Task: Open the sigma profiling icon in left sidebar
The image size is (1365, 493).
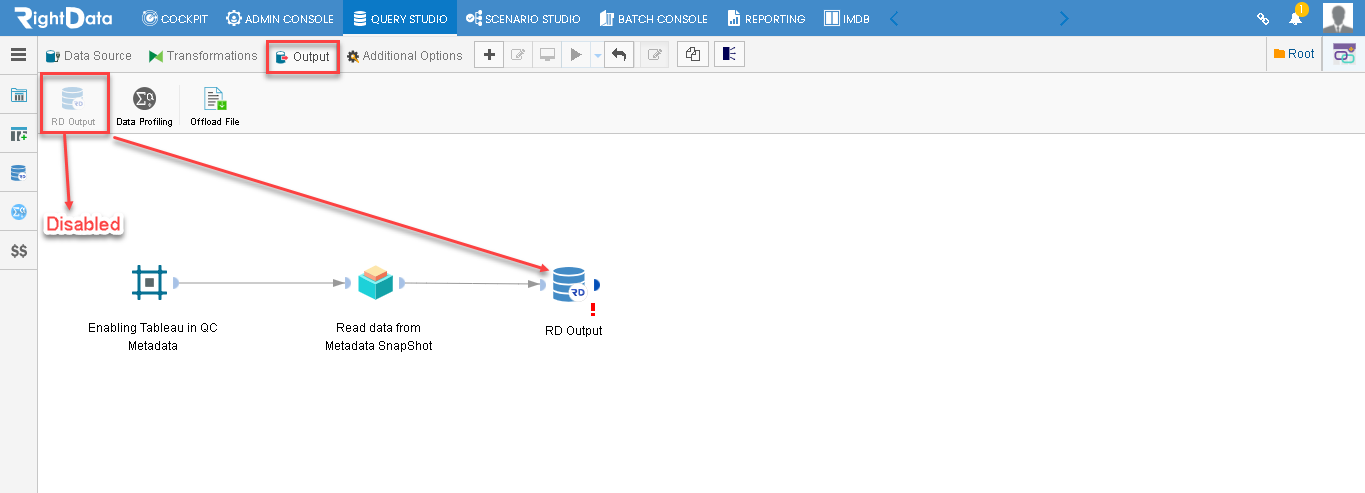Action: tap(18, 212)
